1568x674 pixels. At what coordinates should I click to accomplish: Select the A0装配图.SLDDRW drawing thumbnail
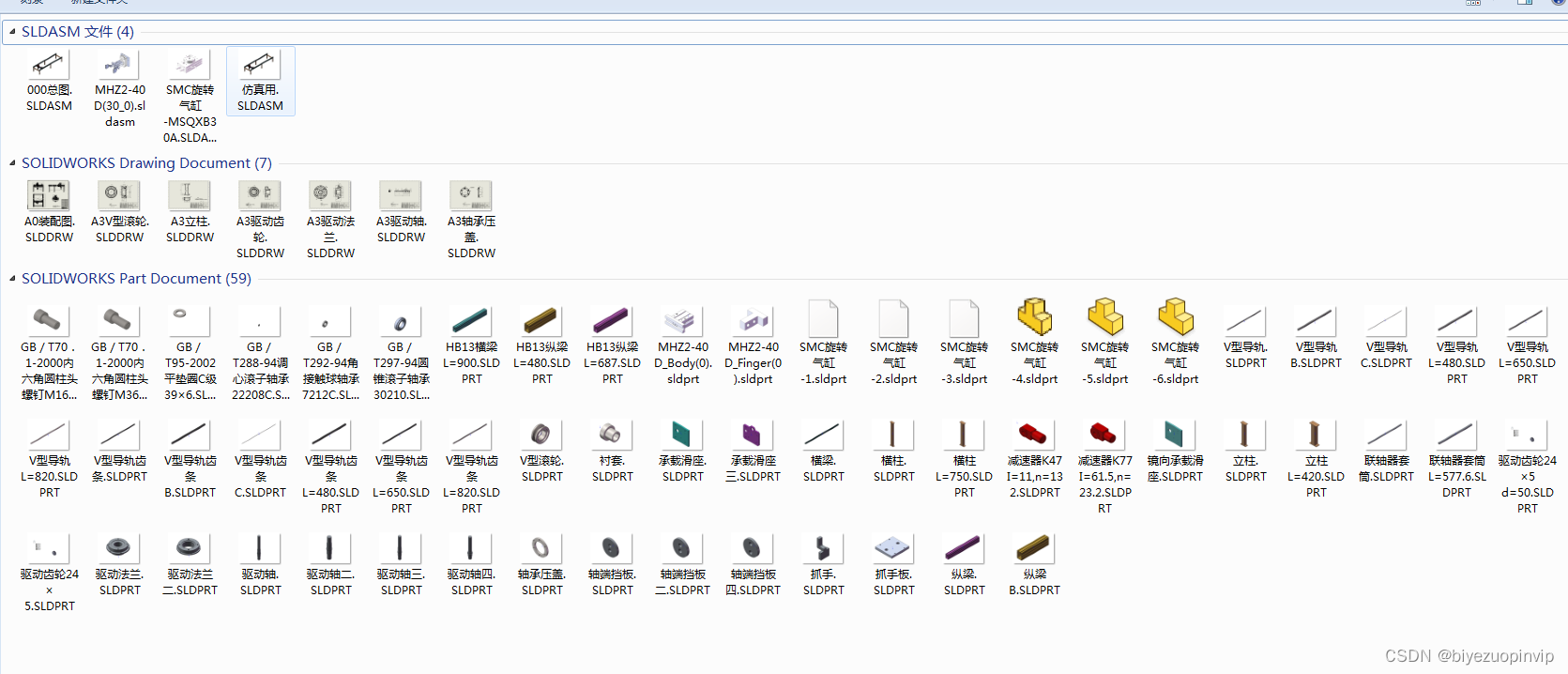point(49,195)
